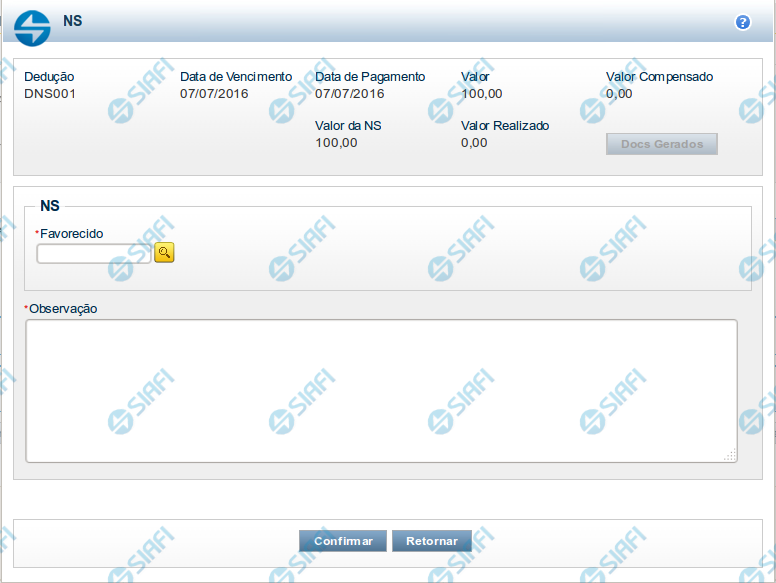Open the Favorecido search magnifier lookup
The image size is (776, 583).
(x=164, y=253)
